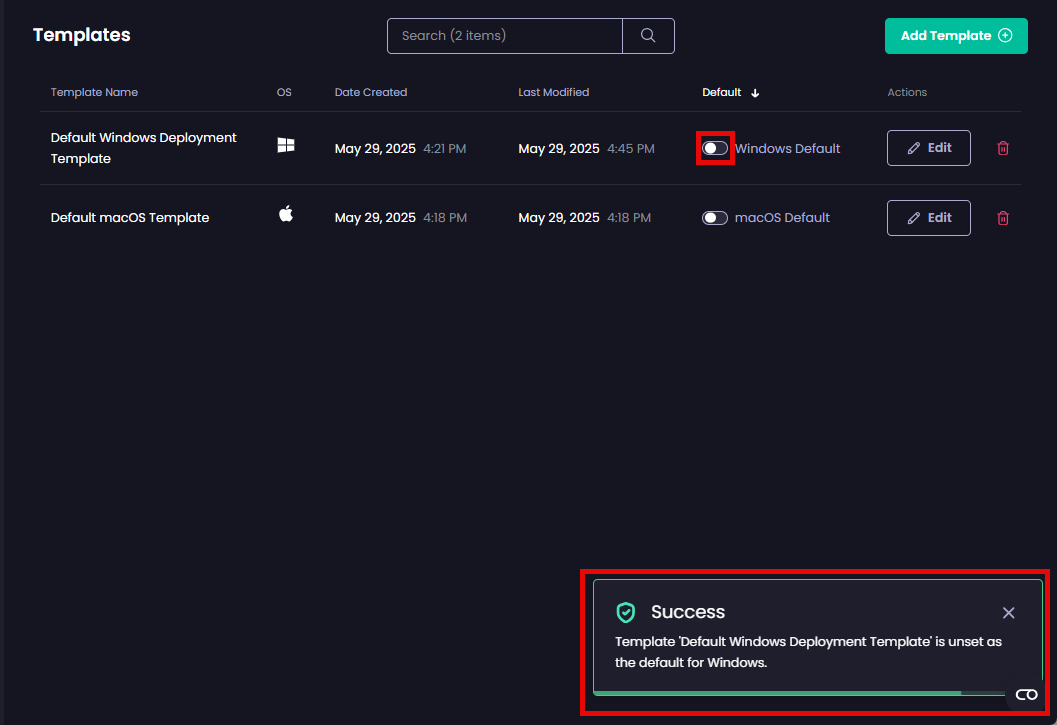Click the link icon in bottom corner
This screenshot has height=725, width=1057.
1026,695
